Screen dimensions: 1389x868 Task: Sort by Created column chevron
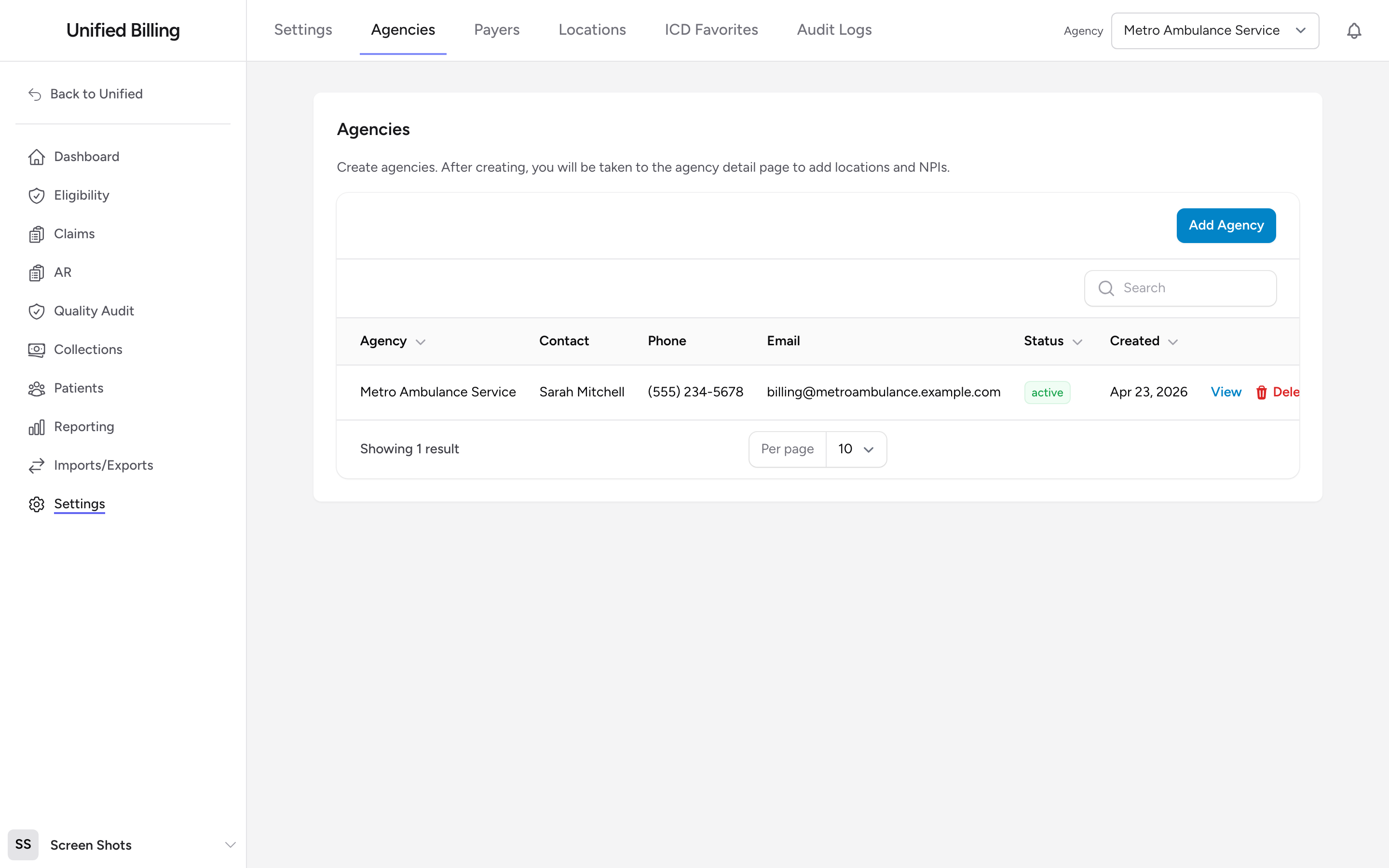point(1172,341)
